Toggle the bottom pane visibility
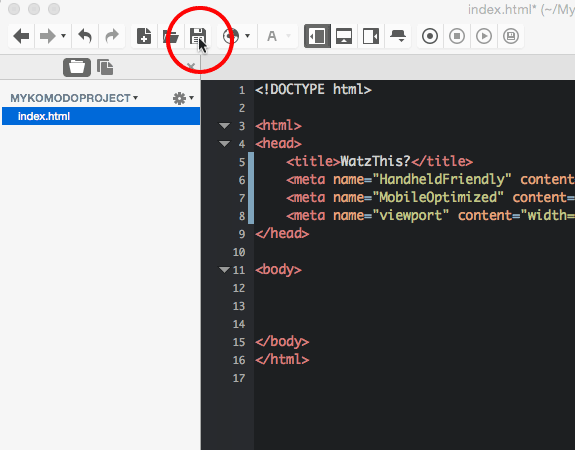575x450 pixels. (344, 36)
